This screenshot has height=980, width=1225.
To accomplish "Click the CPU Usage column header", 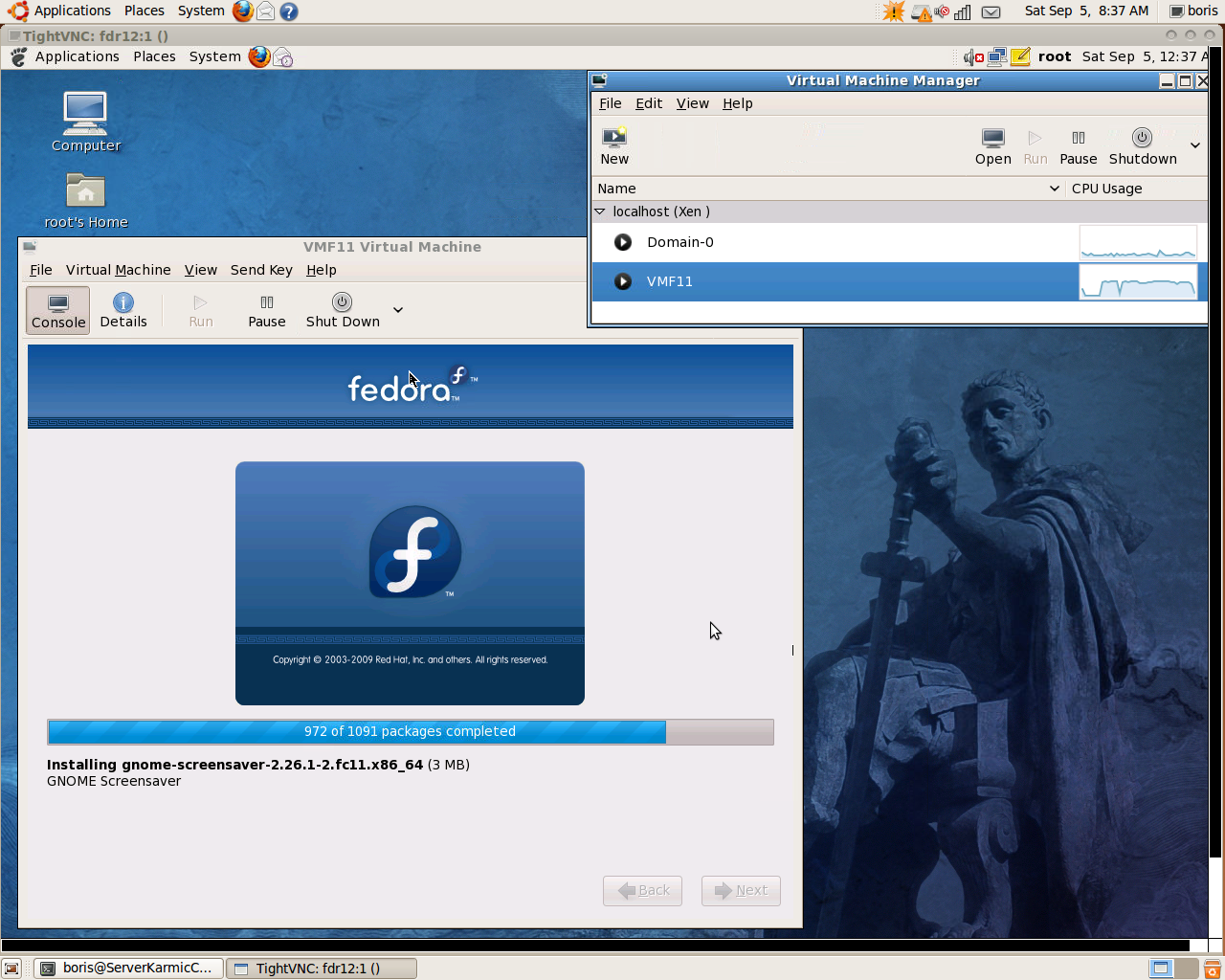I will click(x=1136, y=189).
